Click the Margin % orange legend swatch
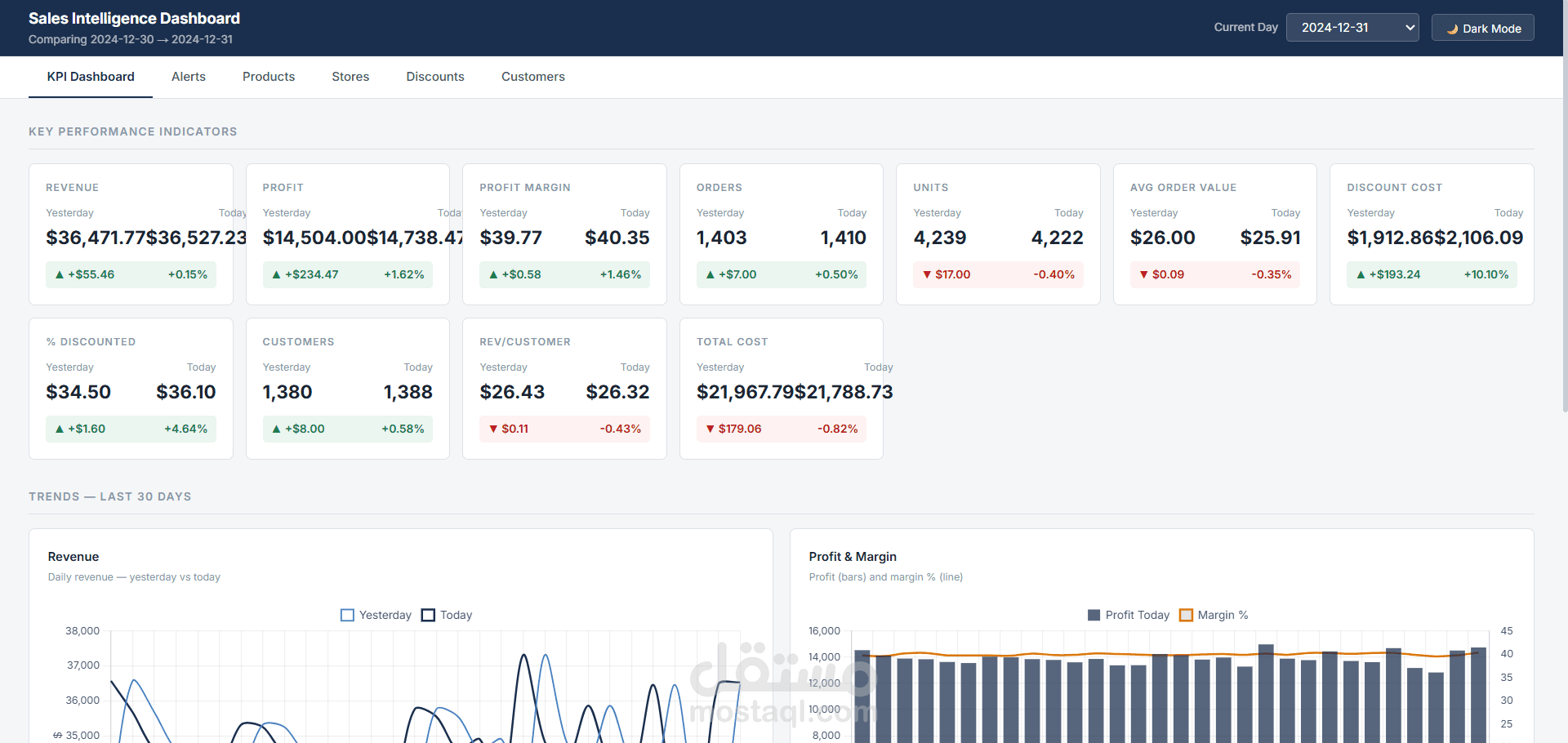This screenshot has height=743, width=1568. [x=1187, y=615]
